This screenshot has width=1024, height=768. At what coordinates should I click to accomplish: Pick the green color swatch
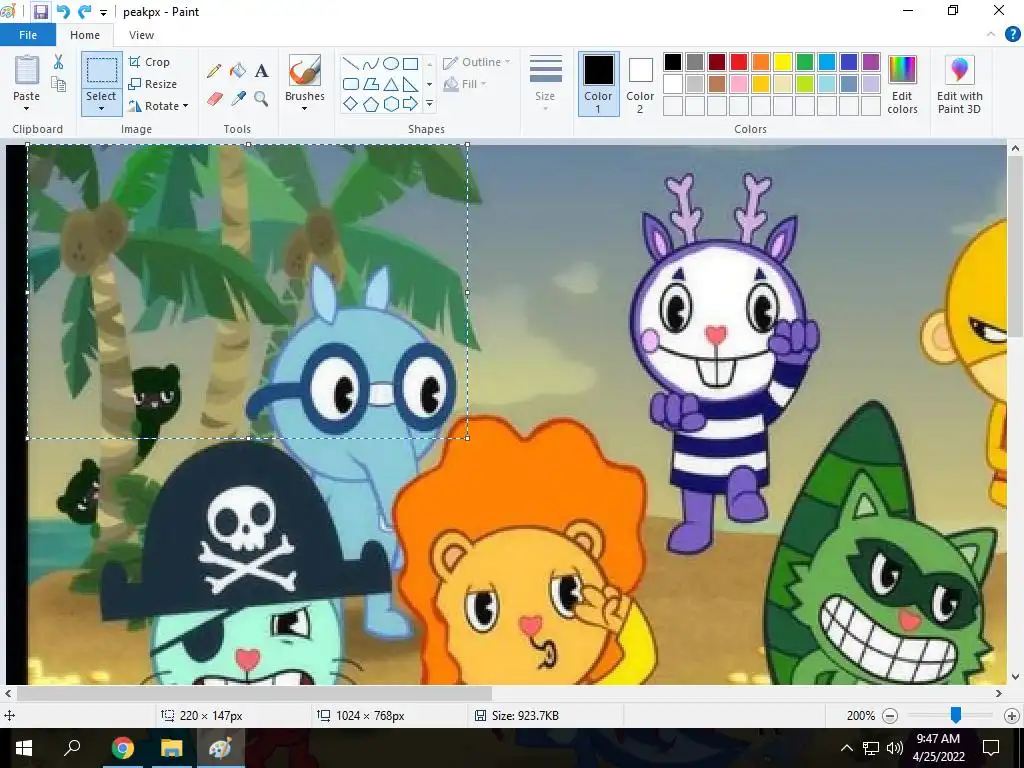[805, 62]
